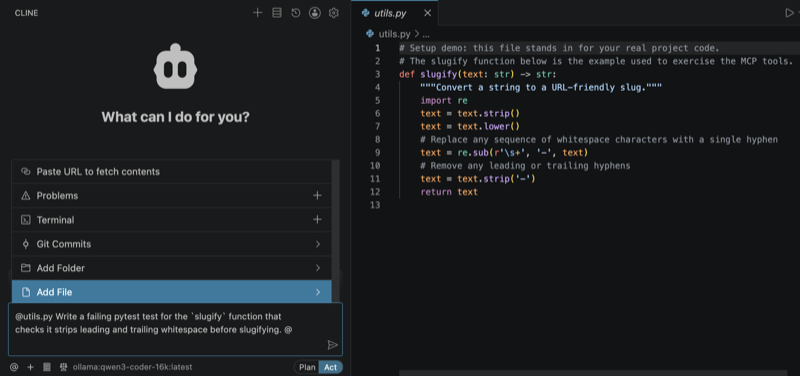This screenshot has width=800, height=376.
Task: Close the utils.py tab
Action: click(428, 13)
